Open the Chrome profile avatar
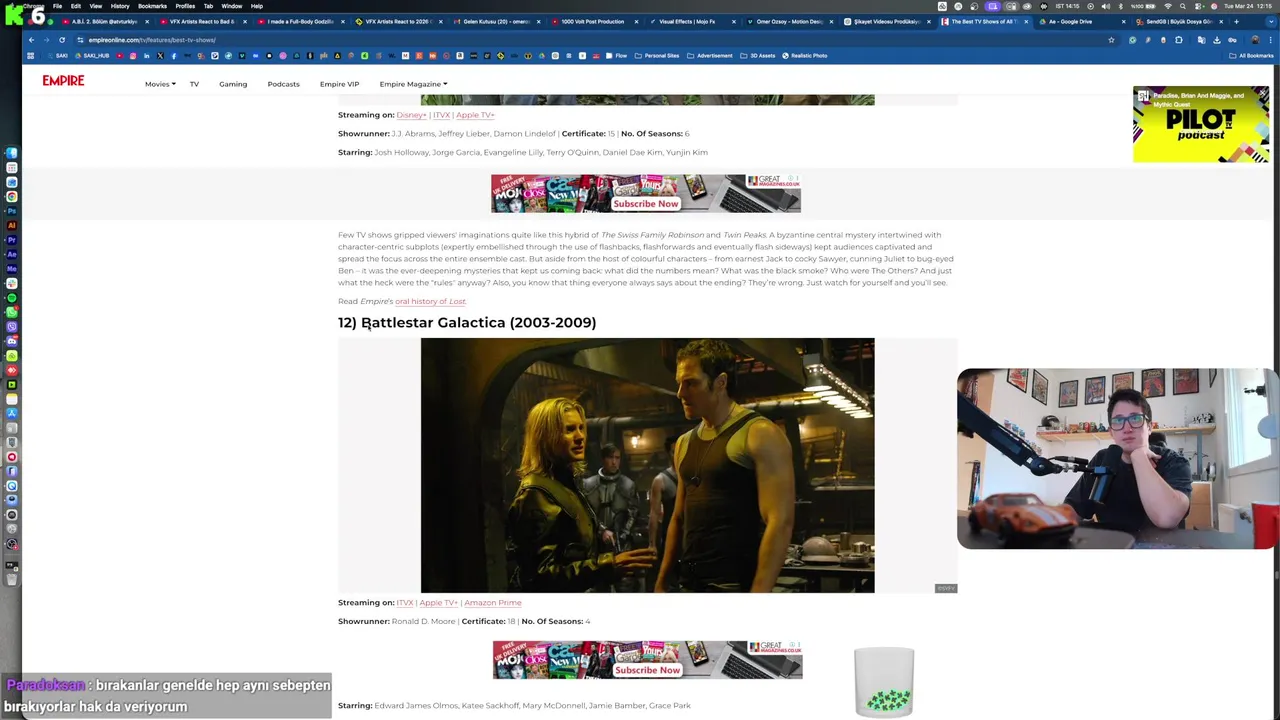Image resolution: width=1280 pixels, height=720 pixels. coord(1255,40)
